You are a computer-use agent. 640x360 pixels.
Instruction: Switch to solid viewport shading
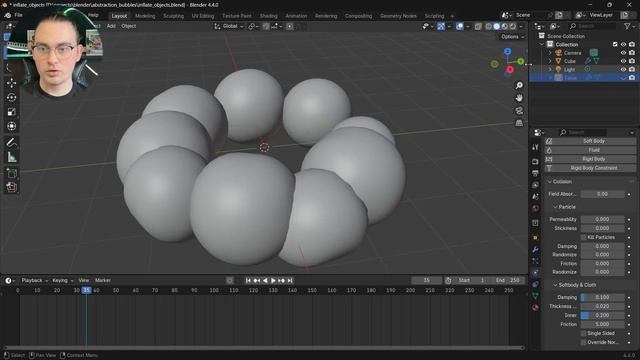(497, 26)
